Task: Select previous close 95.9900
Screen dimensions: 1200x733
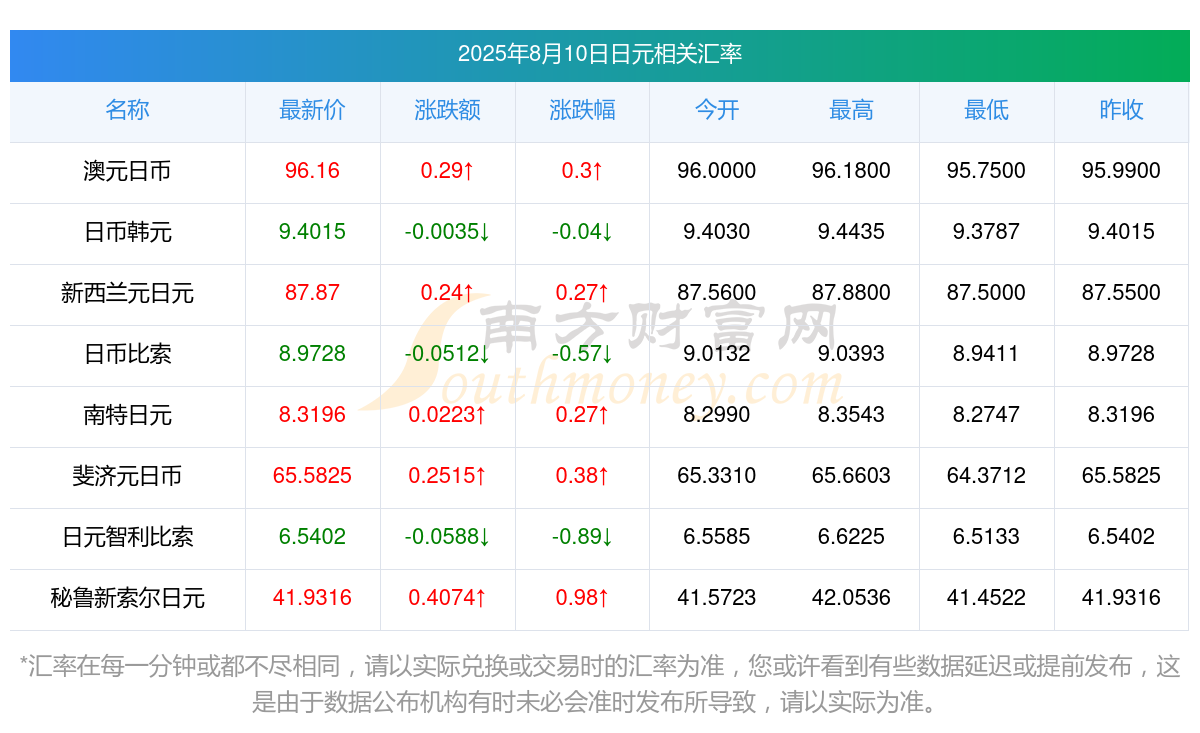Action: tap(1121, 171)
